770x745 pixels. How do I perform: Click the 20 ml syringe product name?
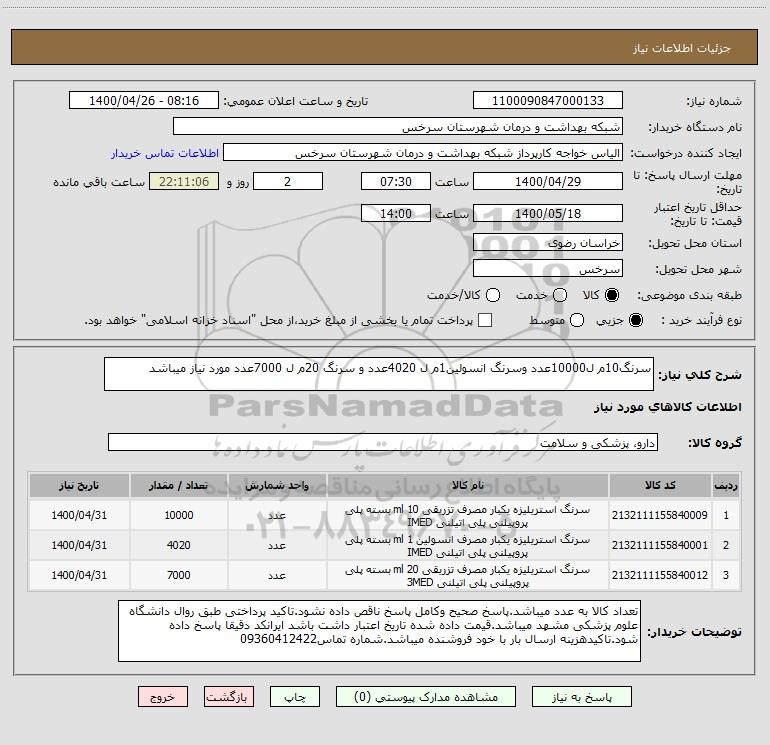[468, 576]
